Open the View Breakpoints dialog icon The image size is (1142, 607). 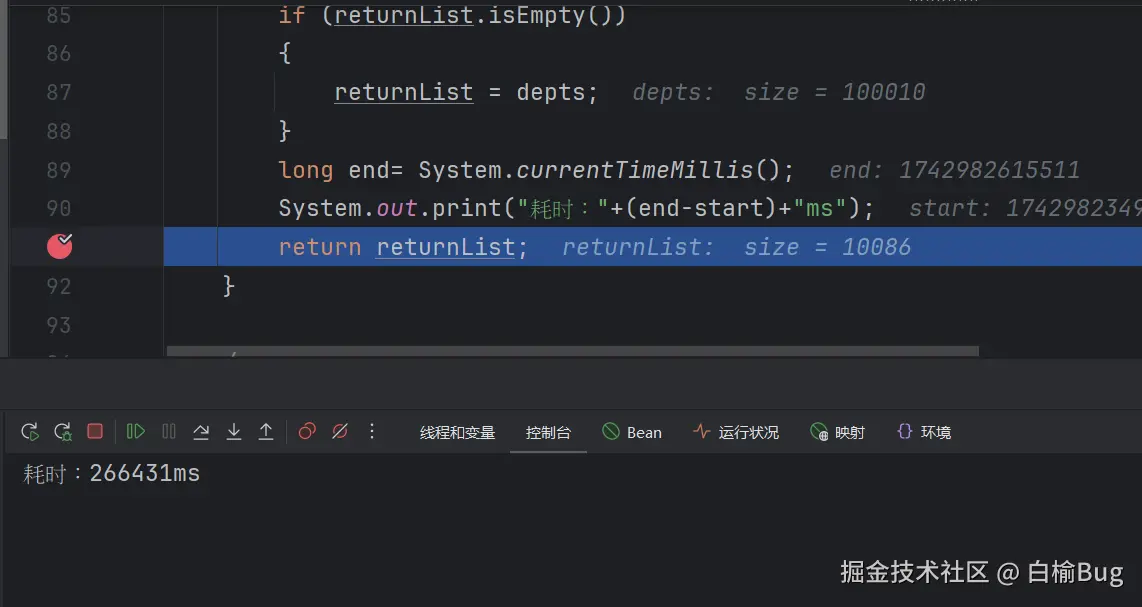point(307,431)
